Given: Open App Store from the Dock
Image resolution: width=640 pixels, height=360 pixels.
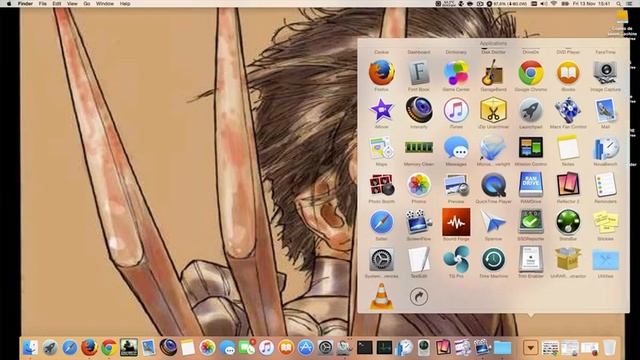Looking at the screenshot, I should (305, 348).
